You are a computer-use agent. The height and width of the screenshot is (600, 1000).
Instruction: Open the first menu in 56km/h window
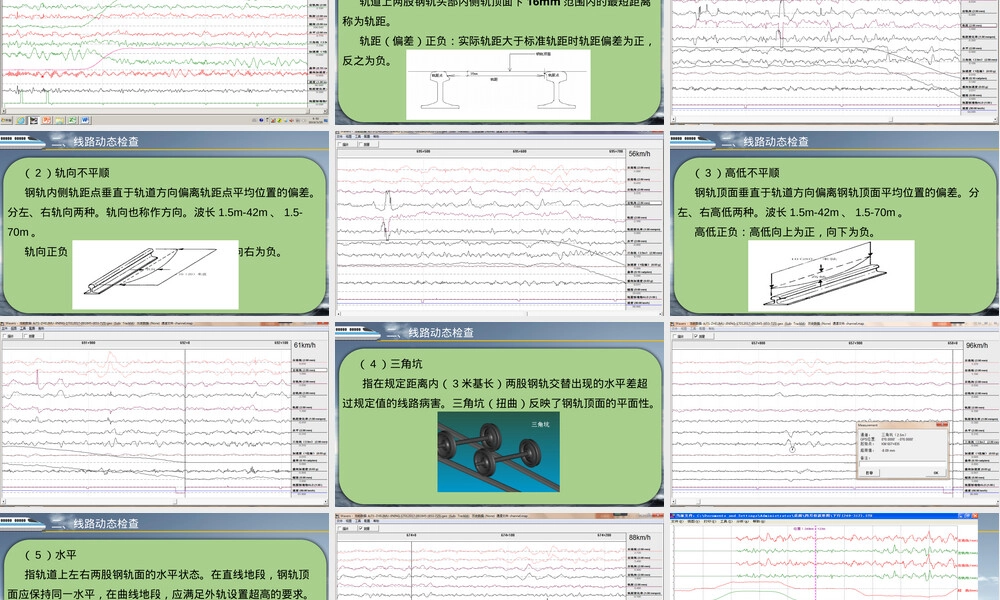[x=339, y=136]
